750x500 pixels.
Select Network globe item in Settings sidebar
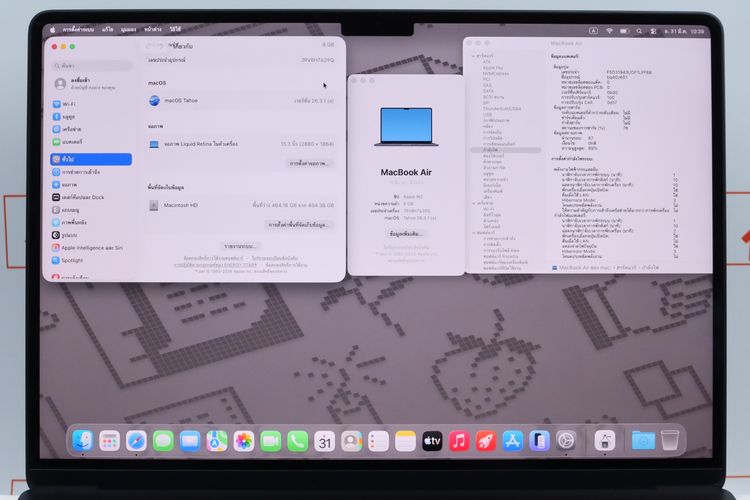[91, 129]
